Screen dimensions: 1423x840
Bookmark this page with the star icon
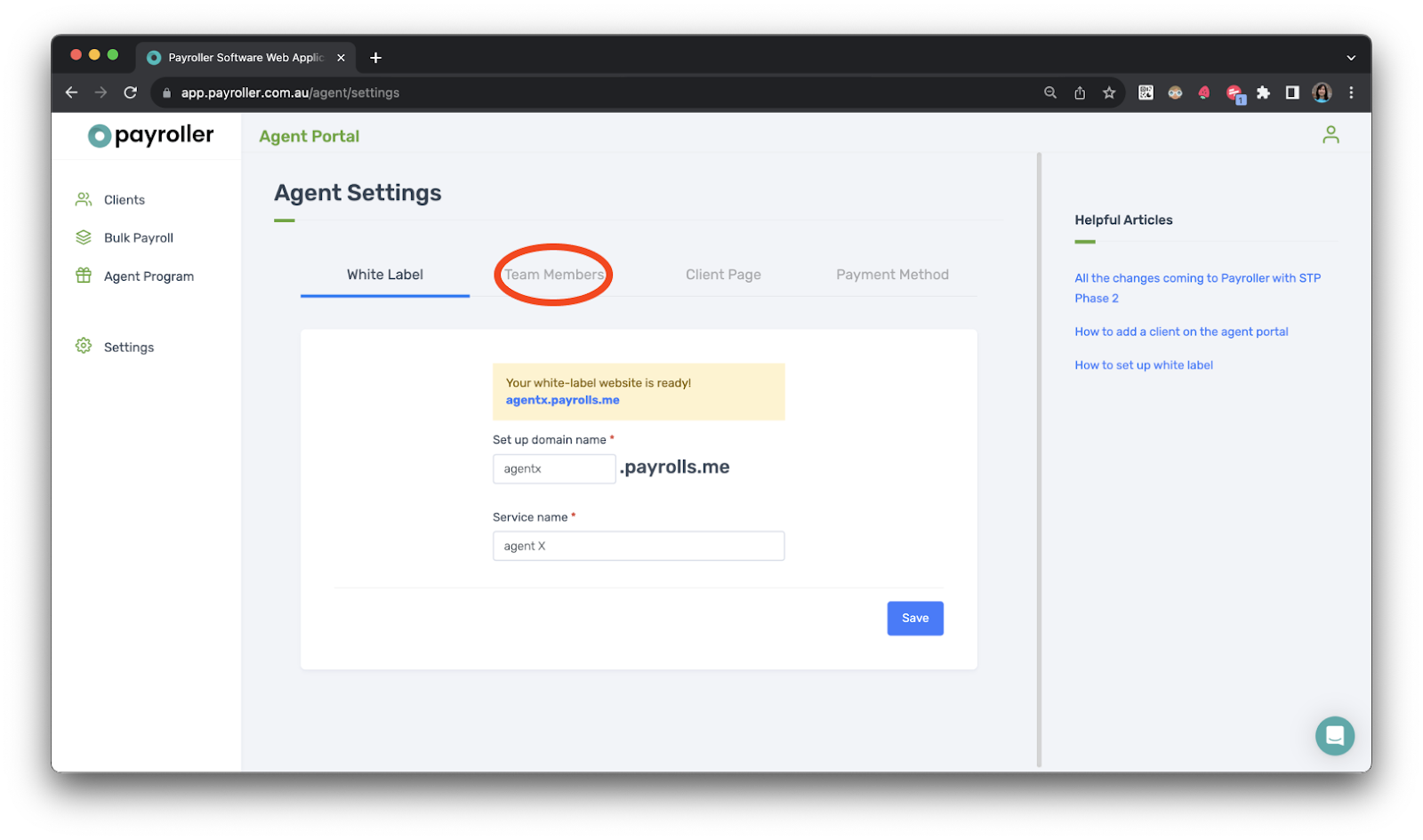point(1109,92)
